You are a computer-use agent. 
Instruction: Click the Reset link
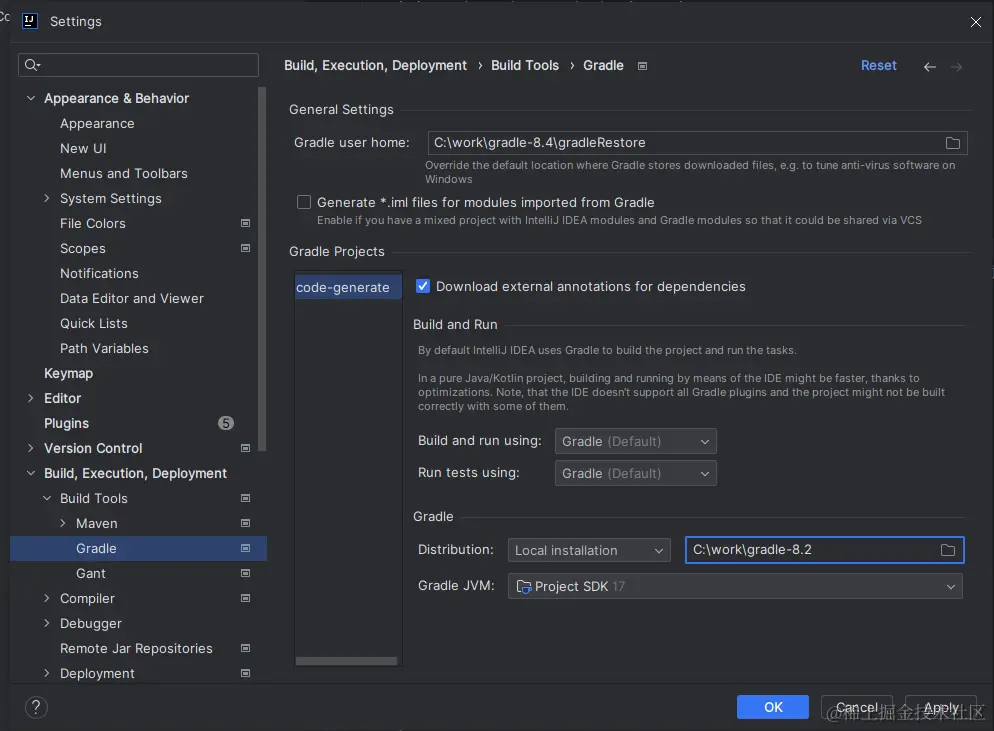[878, 65]
